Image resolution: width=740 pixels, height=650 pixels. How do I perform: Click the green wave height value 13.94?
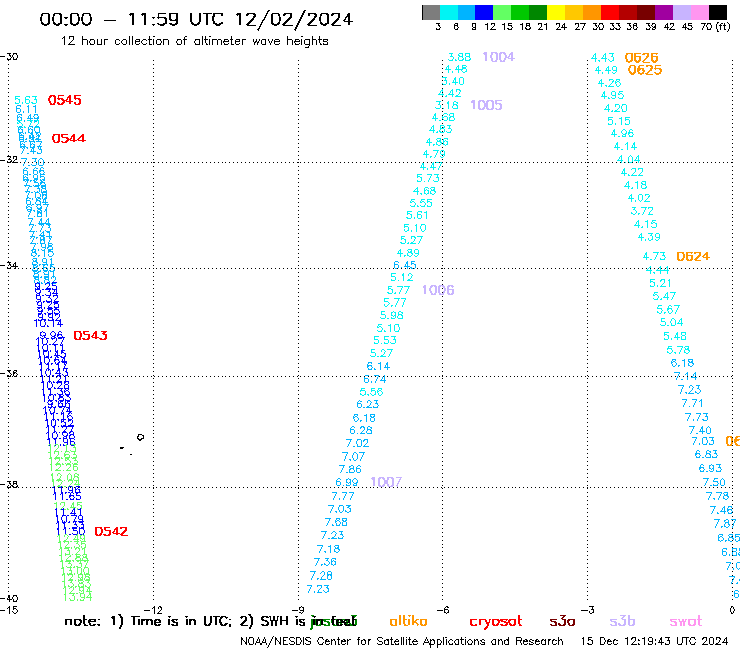click(x=77, y=597)
